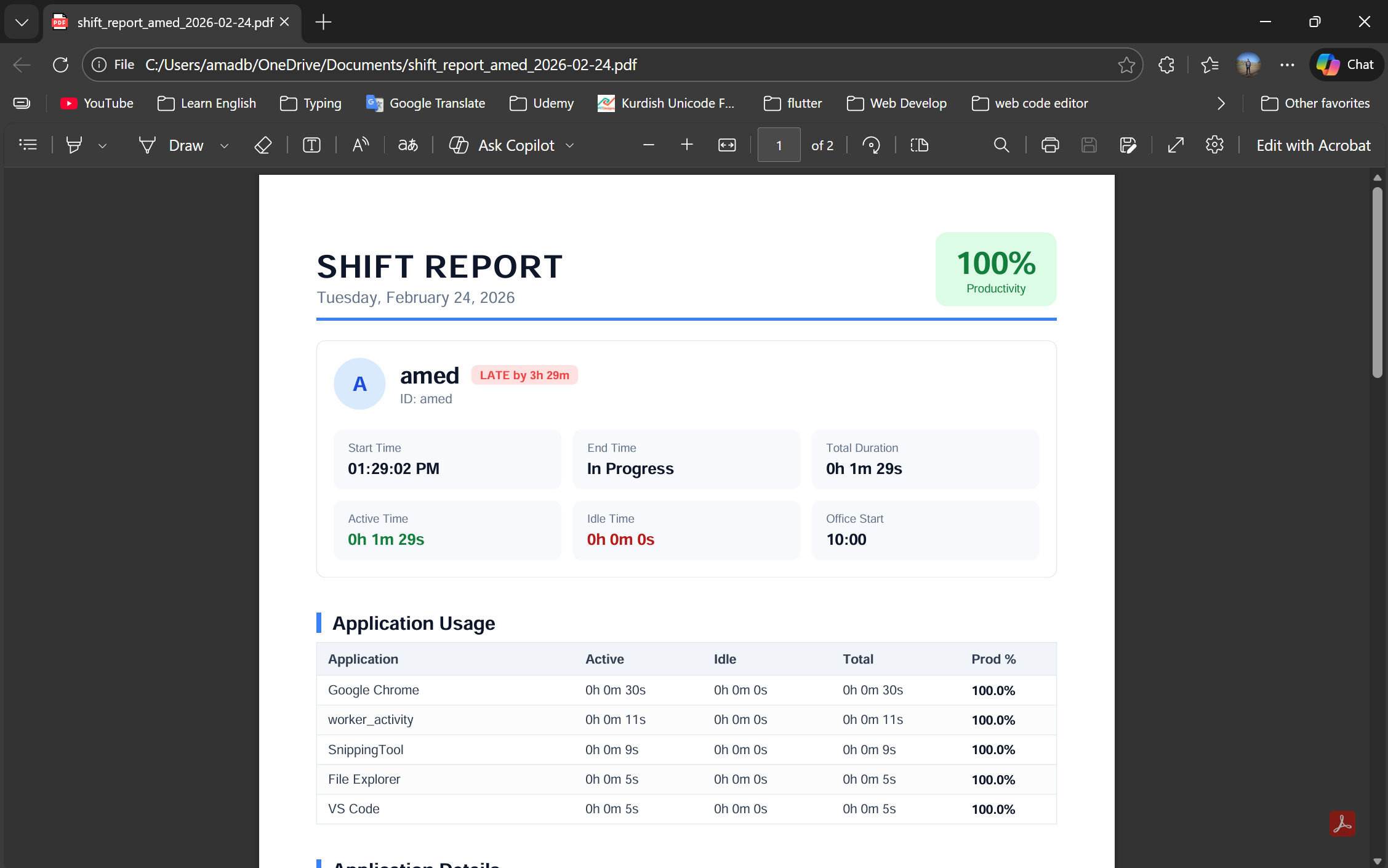The height and width of the screenshot is (868, 1388).
Task: Open the Other favorites menu
Action: [1316, 103]
